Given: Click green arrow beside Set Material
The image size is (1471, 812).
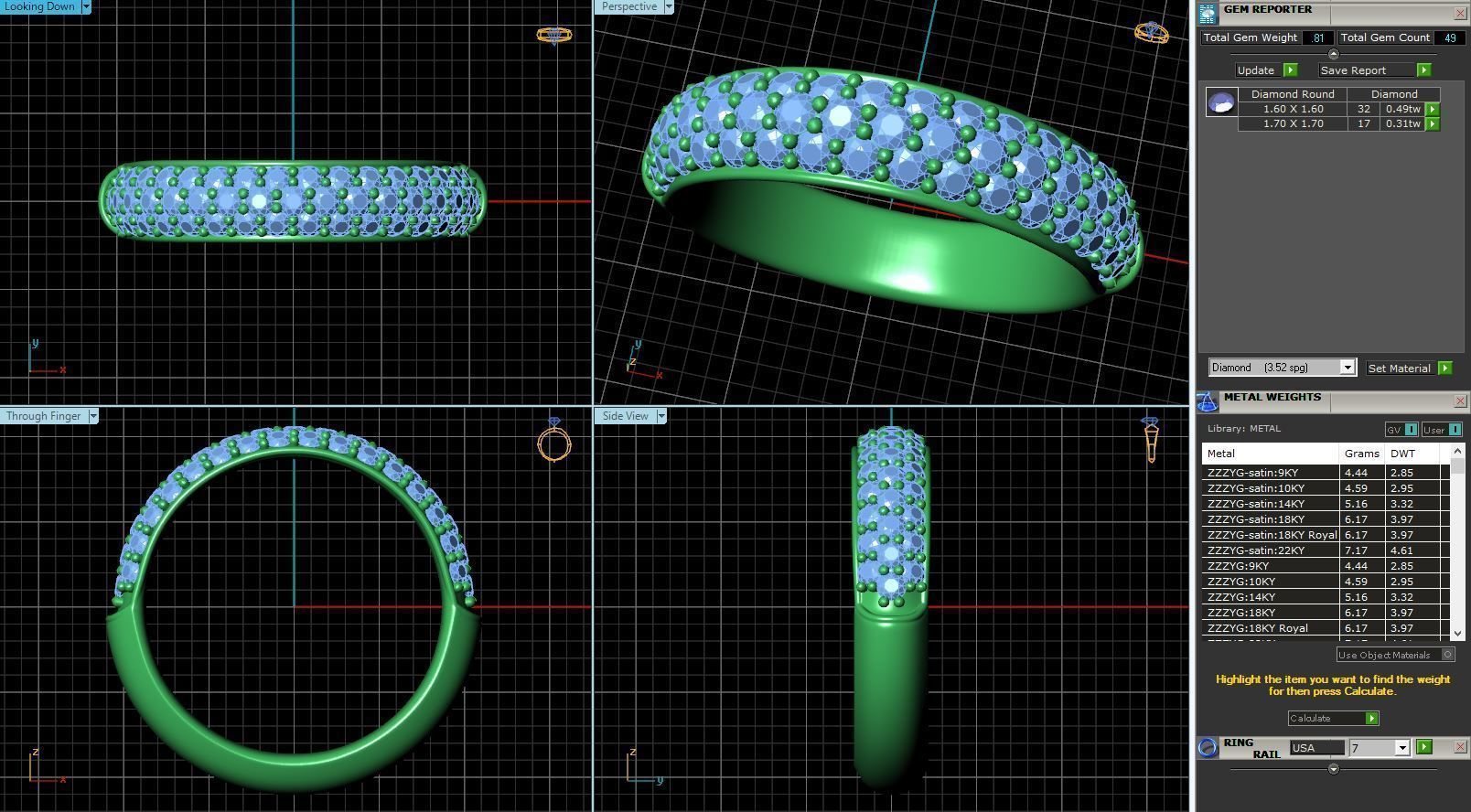Looking at the screenshot, I should coord(1444,368).
